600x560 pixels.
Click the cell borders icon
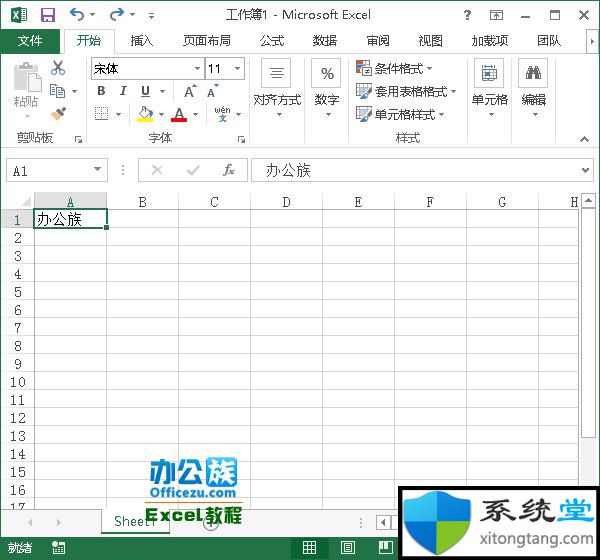click(x=101, y=114)
